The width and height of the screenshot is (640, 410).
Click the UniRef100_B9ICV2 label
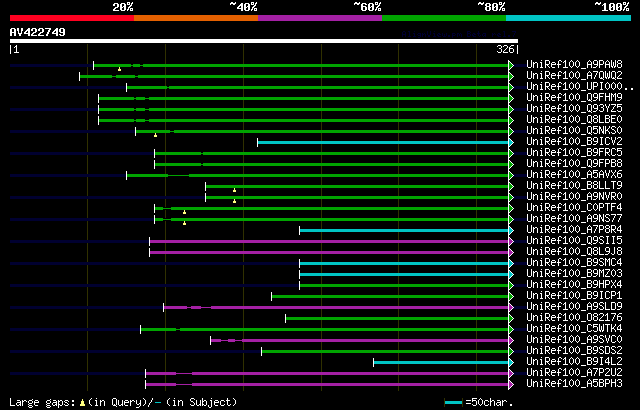click(574, 142)
